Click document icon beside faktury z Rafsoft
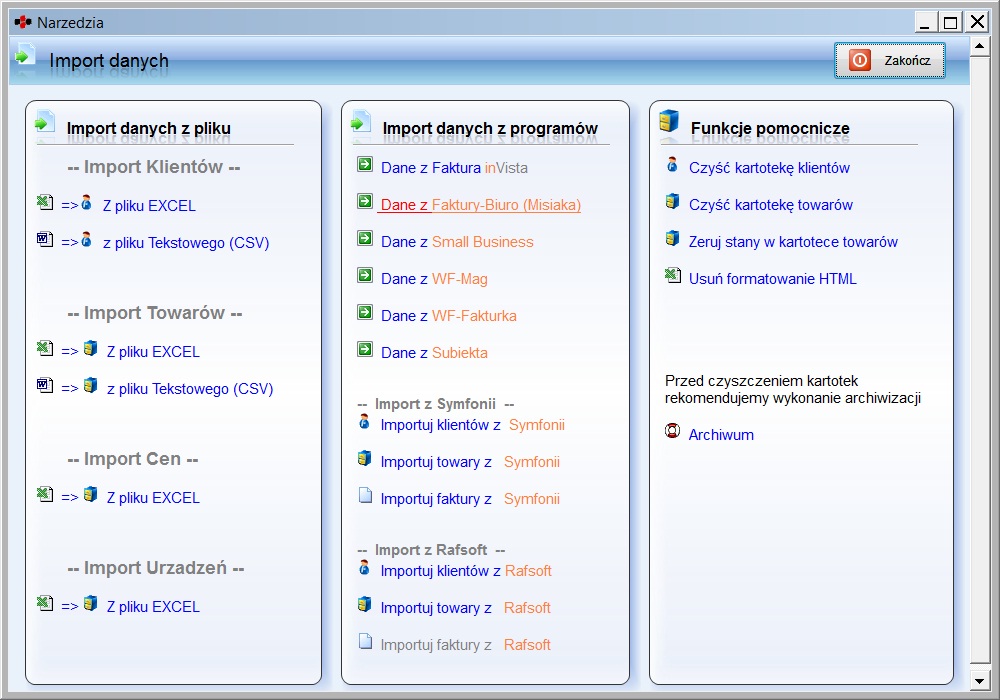The height and width of the screenshot is (700, 1000). tap(365, 641)
